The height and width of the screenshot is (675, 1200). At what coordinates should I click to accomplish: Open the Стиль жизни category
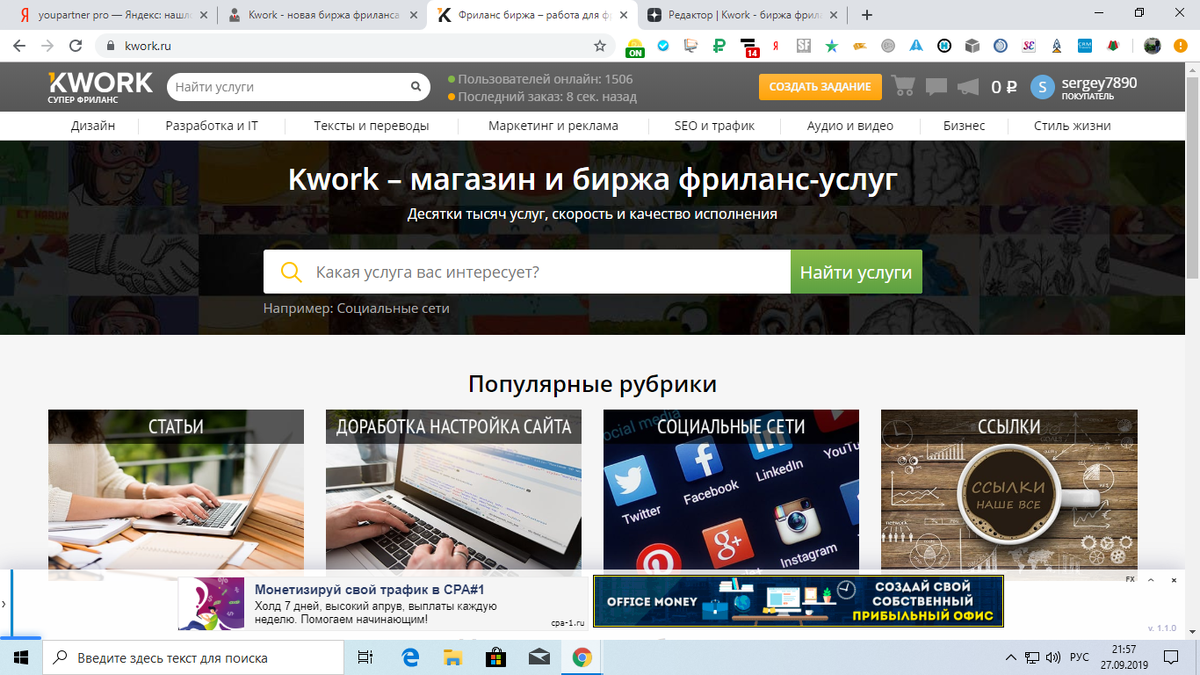click(x=1072, y=126)
